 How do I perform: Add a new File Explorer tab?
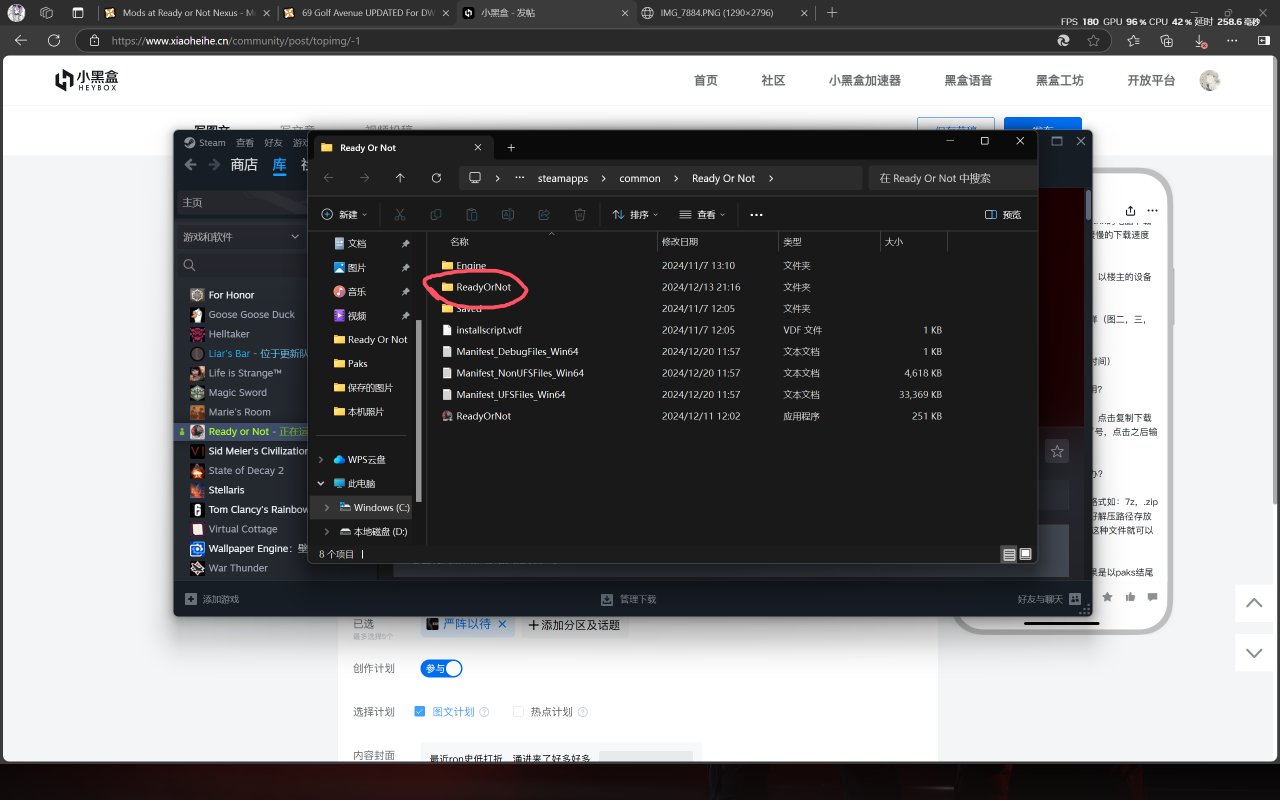point(511,147)
